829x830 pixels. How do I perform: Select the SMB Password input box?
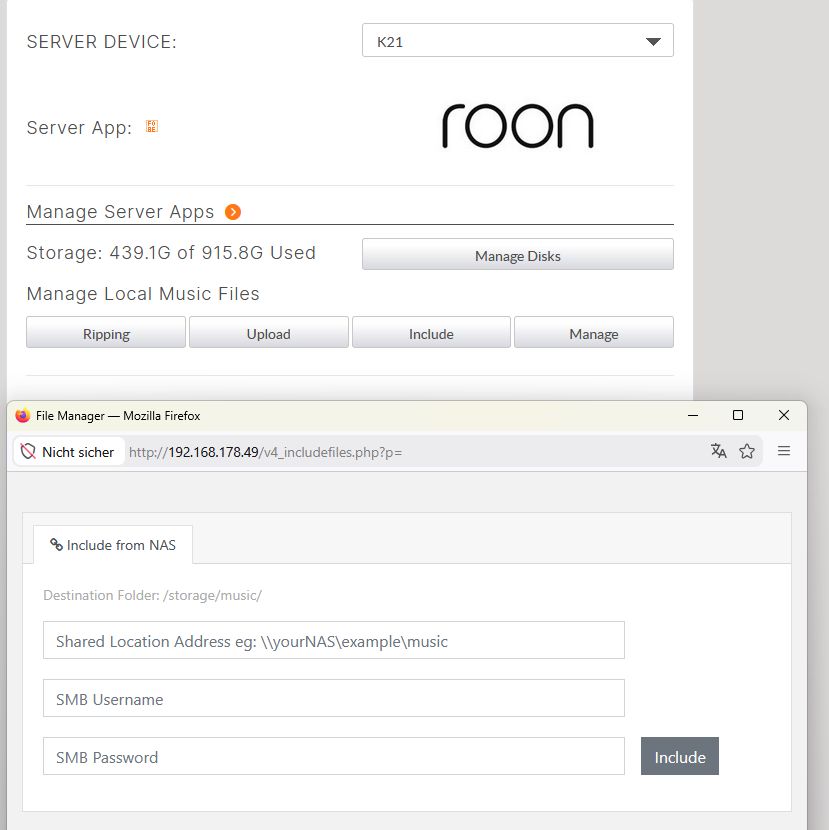point(334,757)
